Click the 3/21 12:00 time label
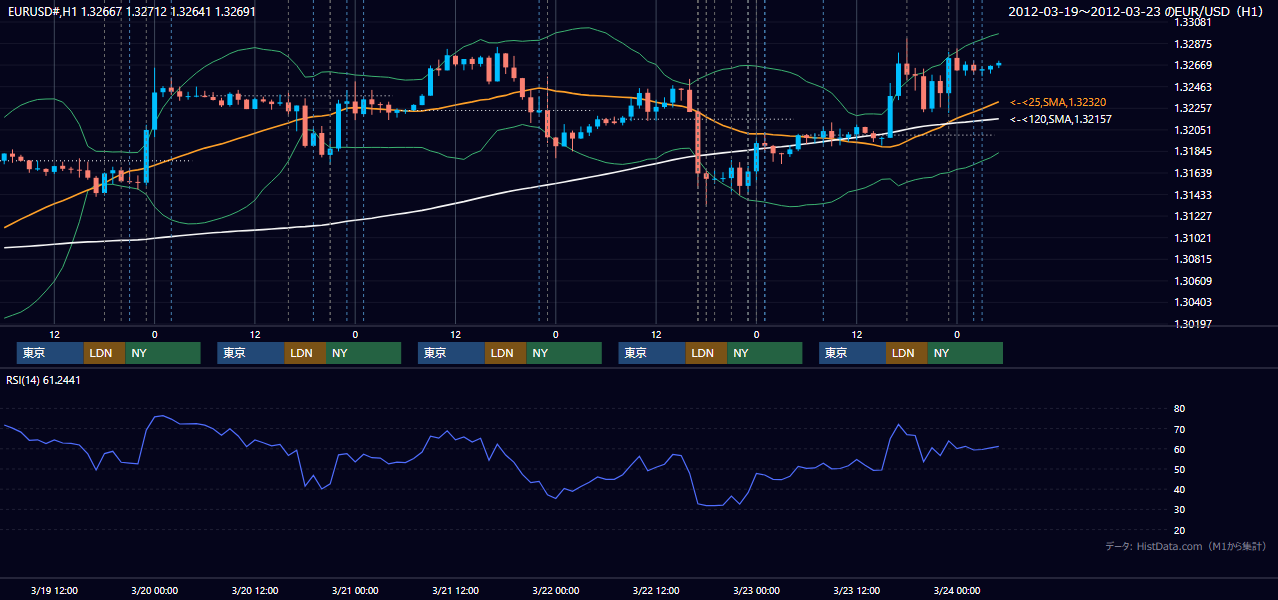Screen dimensions: 1278x600 pyautogui.click(x=455, y=590)
